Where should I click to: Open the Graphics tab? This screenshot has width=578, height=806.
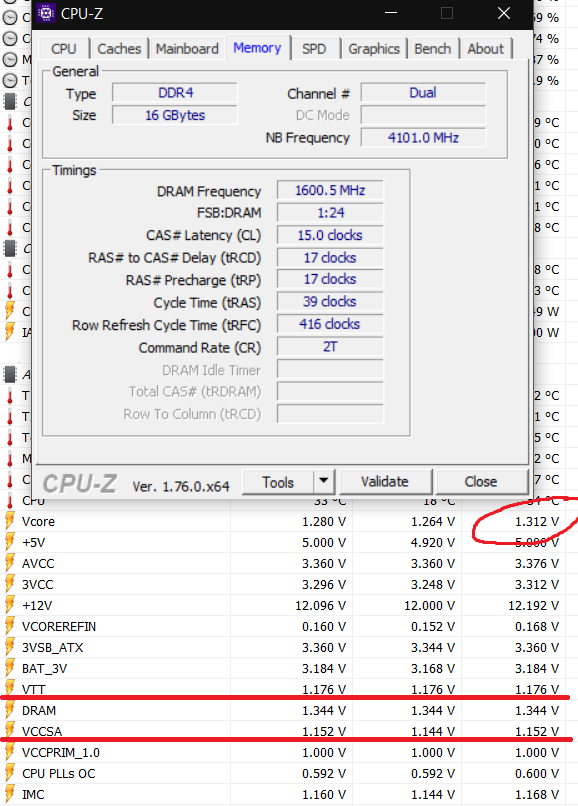point(374,49)
